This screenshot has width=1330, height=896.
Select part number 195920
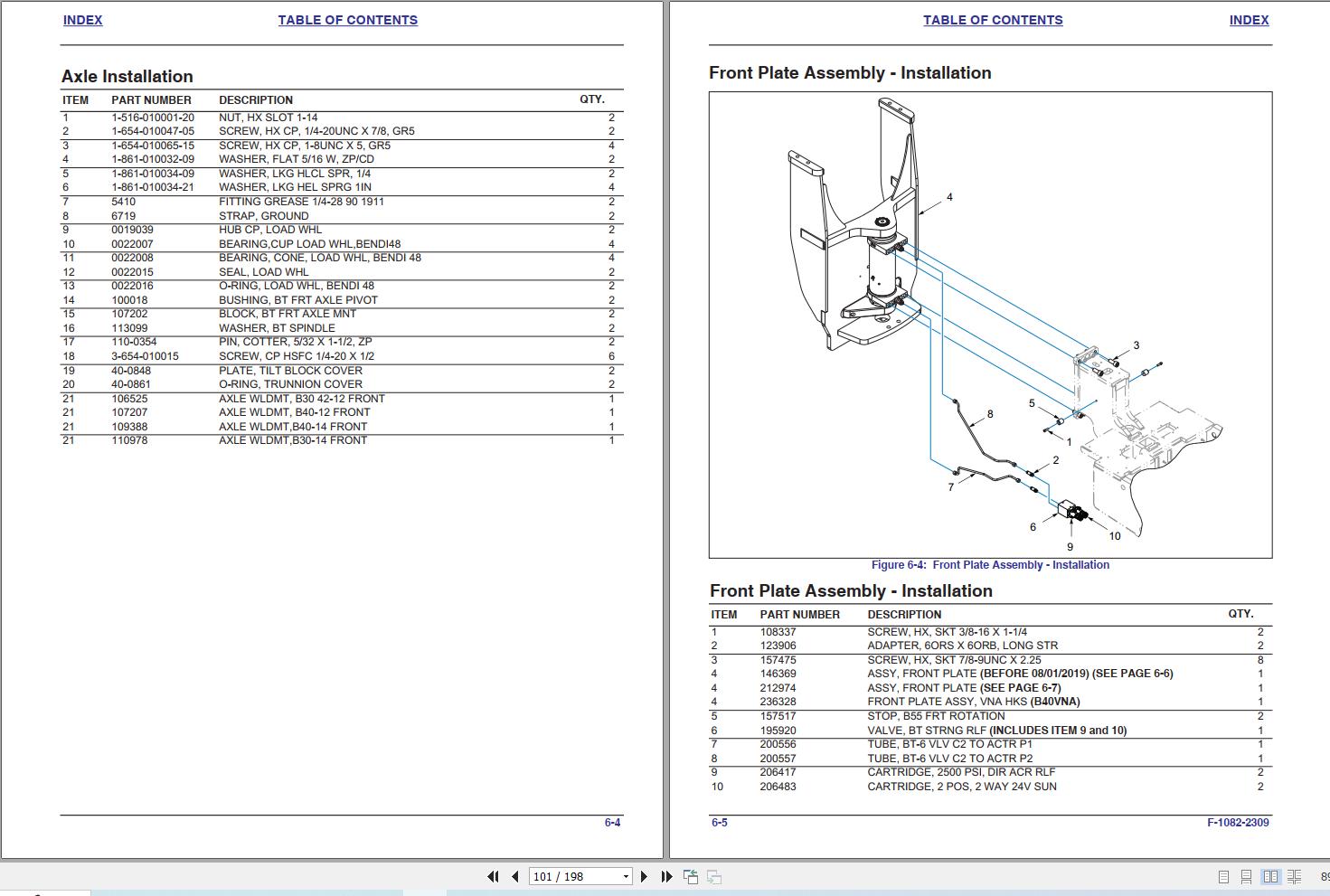[x=778, y=731]
